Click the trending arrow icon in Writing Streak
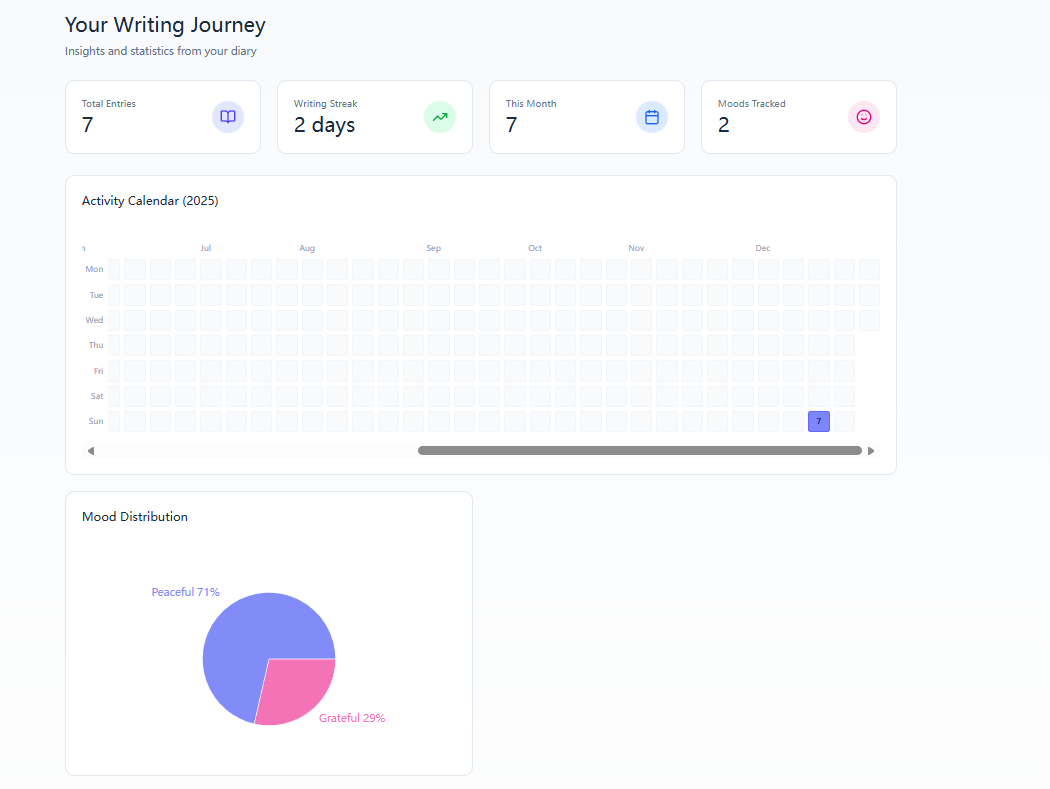The height and width of the screenshot is (789, 1050). (440, 117)
